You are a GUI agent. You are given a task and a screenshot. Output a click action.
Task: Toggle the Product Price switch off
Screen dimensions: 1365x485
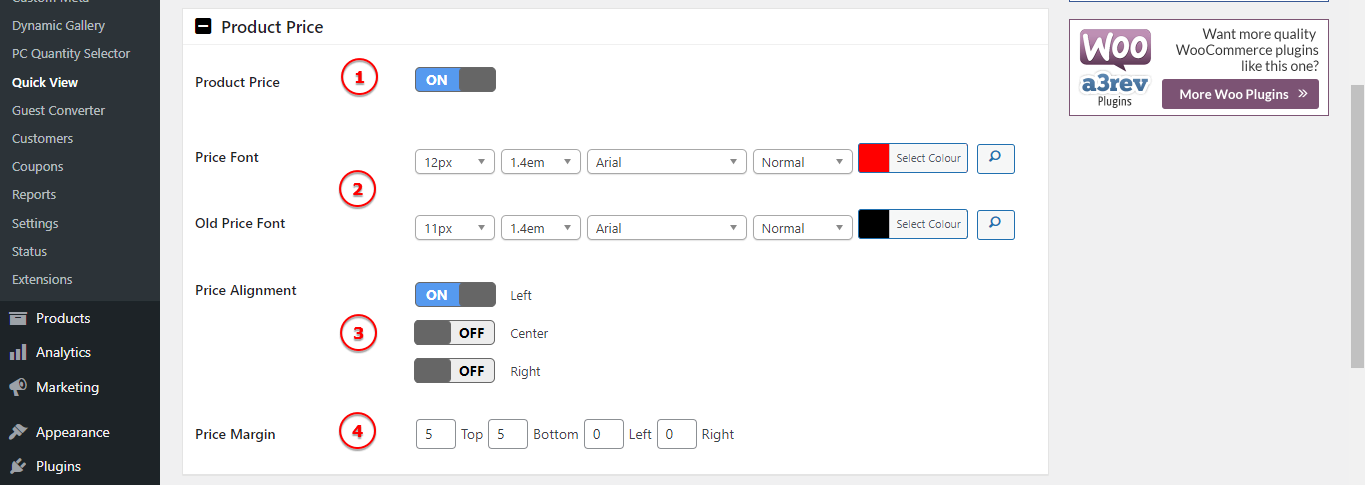[x=455, y=80]
